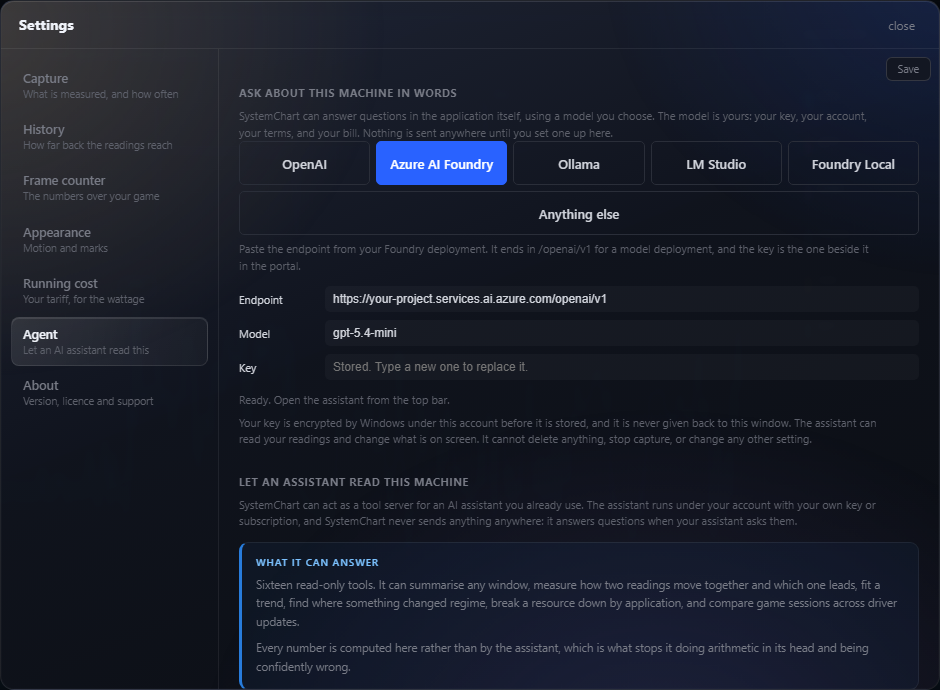Choose the Anything else provider option
Screen dimensions: 940x690
click(x=579, y=213)
